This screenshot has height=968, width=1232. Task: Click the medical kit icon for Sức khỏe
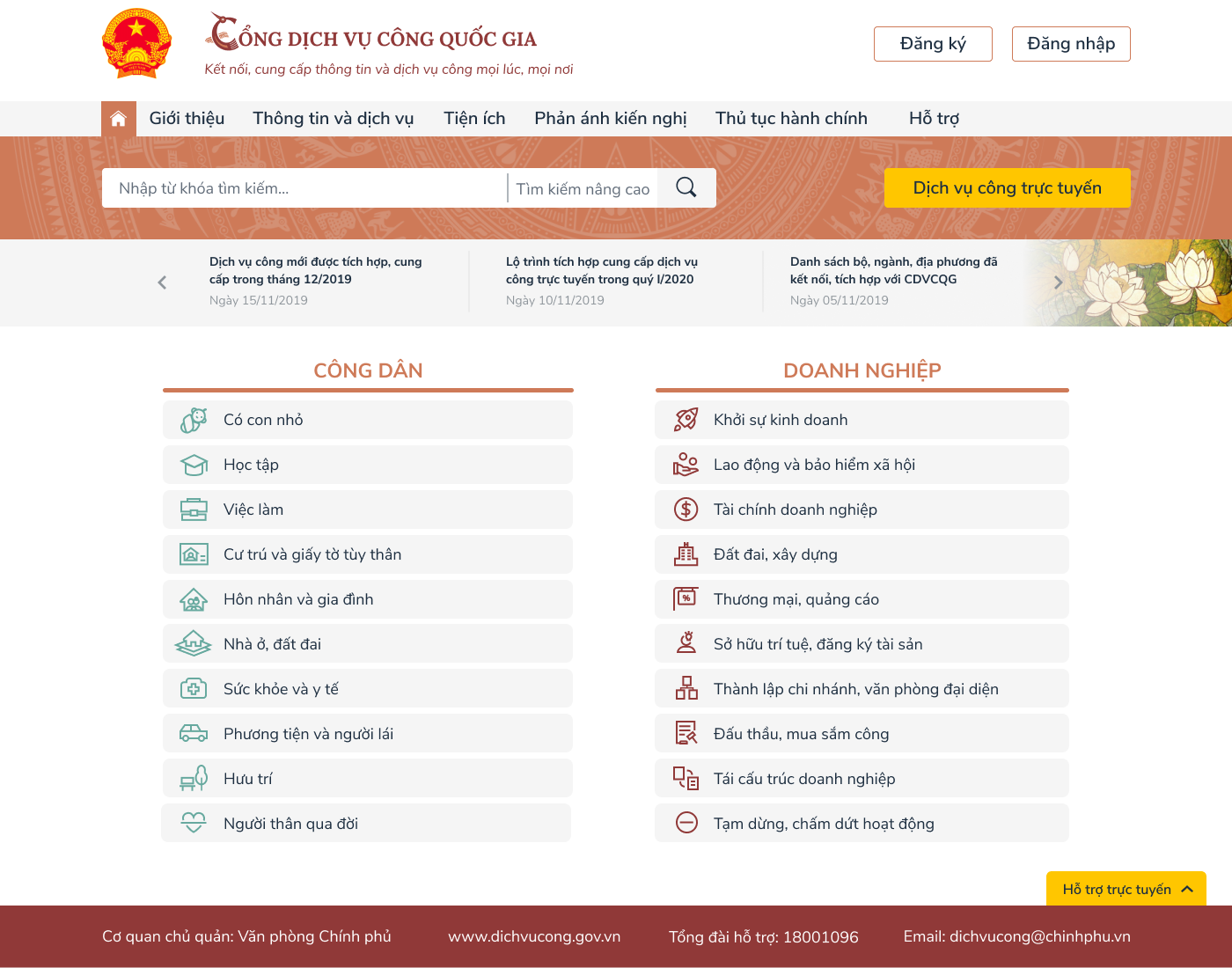click(194, 689)
